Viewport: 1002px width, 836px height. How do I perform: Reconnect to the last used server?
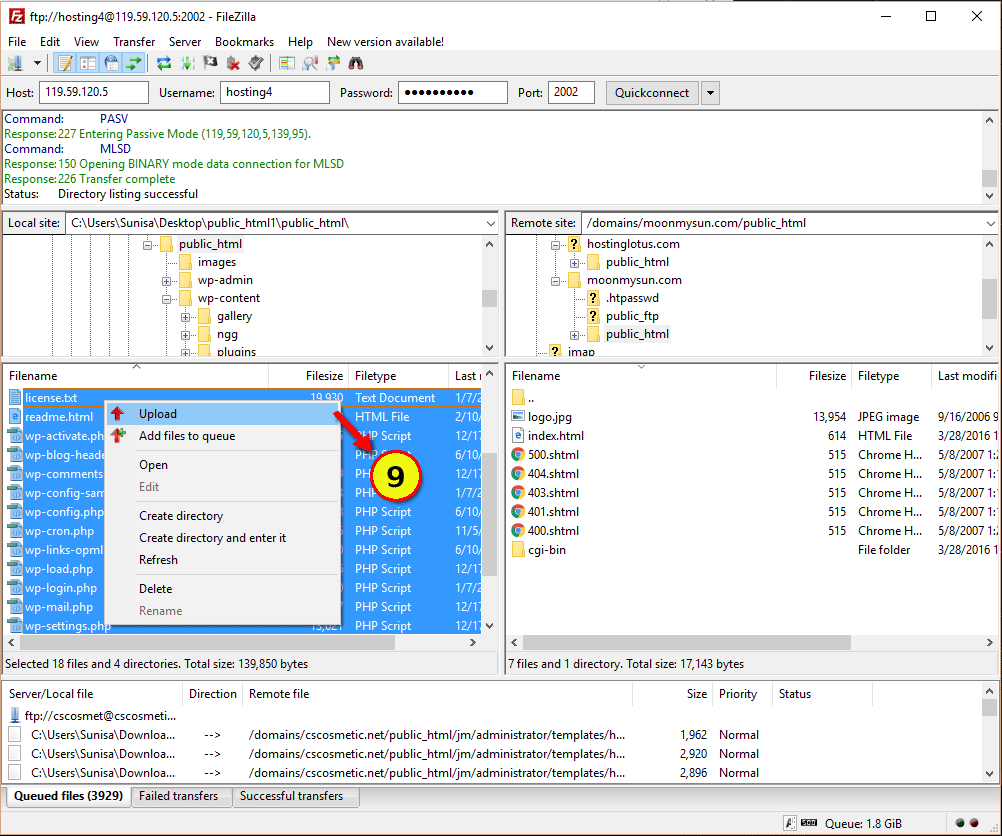point(256,63)
